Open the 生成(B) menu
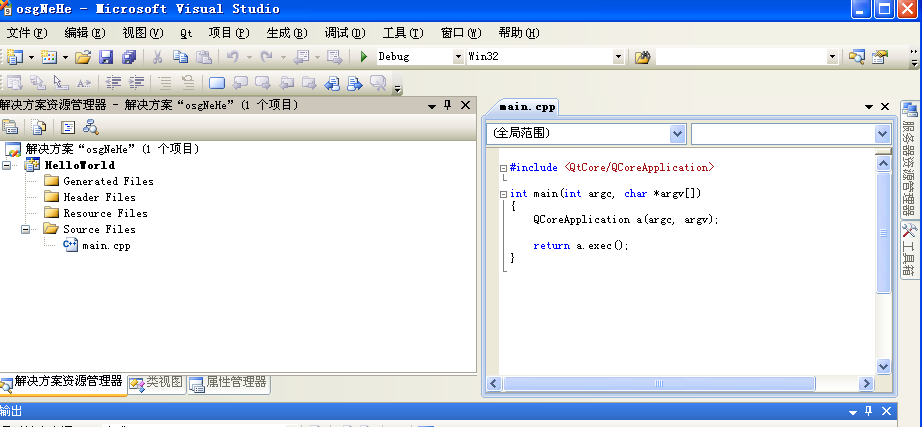 (x=287, y=33)
